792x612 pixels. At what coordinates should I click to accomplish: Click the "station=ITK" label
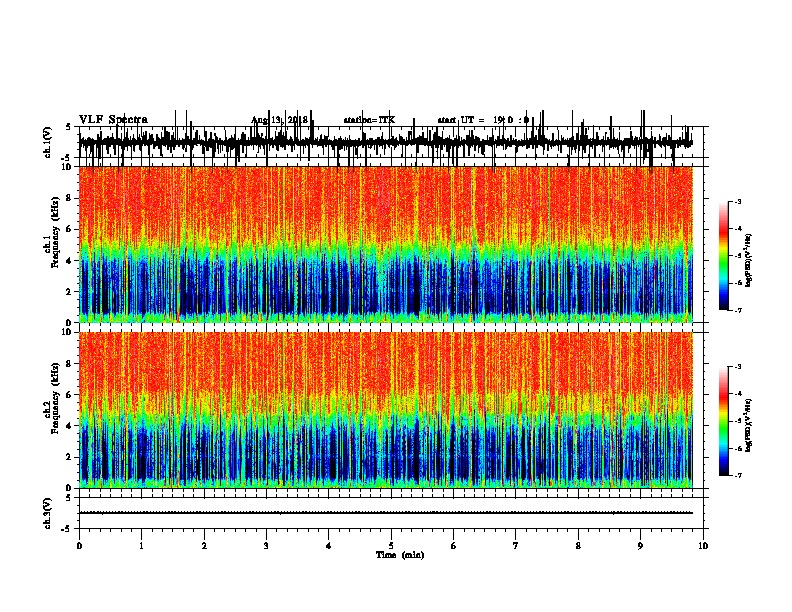coord(369,120)
